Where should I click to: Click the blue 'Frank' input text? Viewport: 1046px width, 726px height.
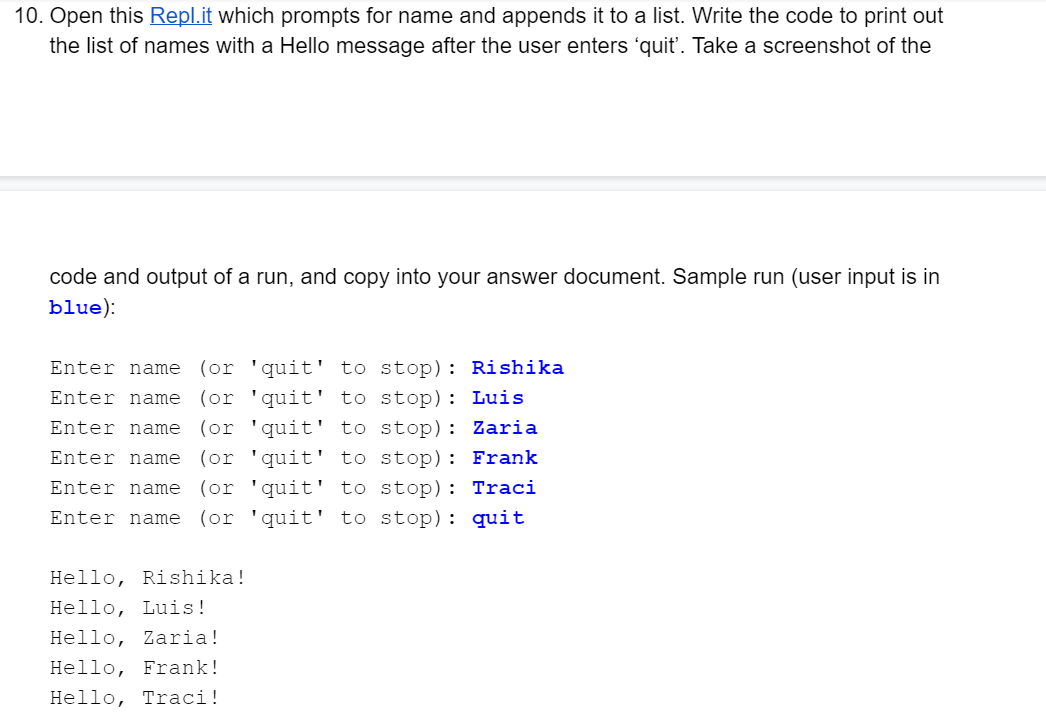click(505, 458)
